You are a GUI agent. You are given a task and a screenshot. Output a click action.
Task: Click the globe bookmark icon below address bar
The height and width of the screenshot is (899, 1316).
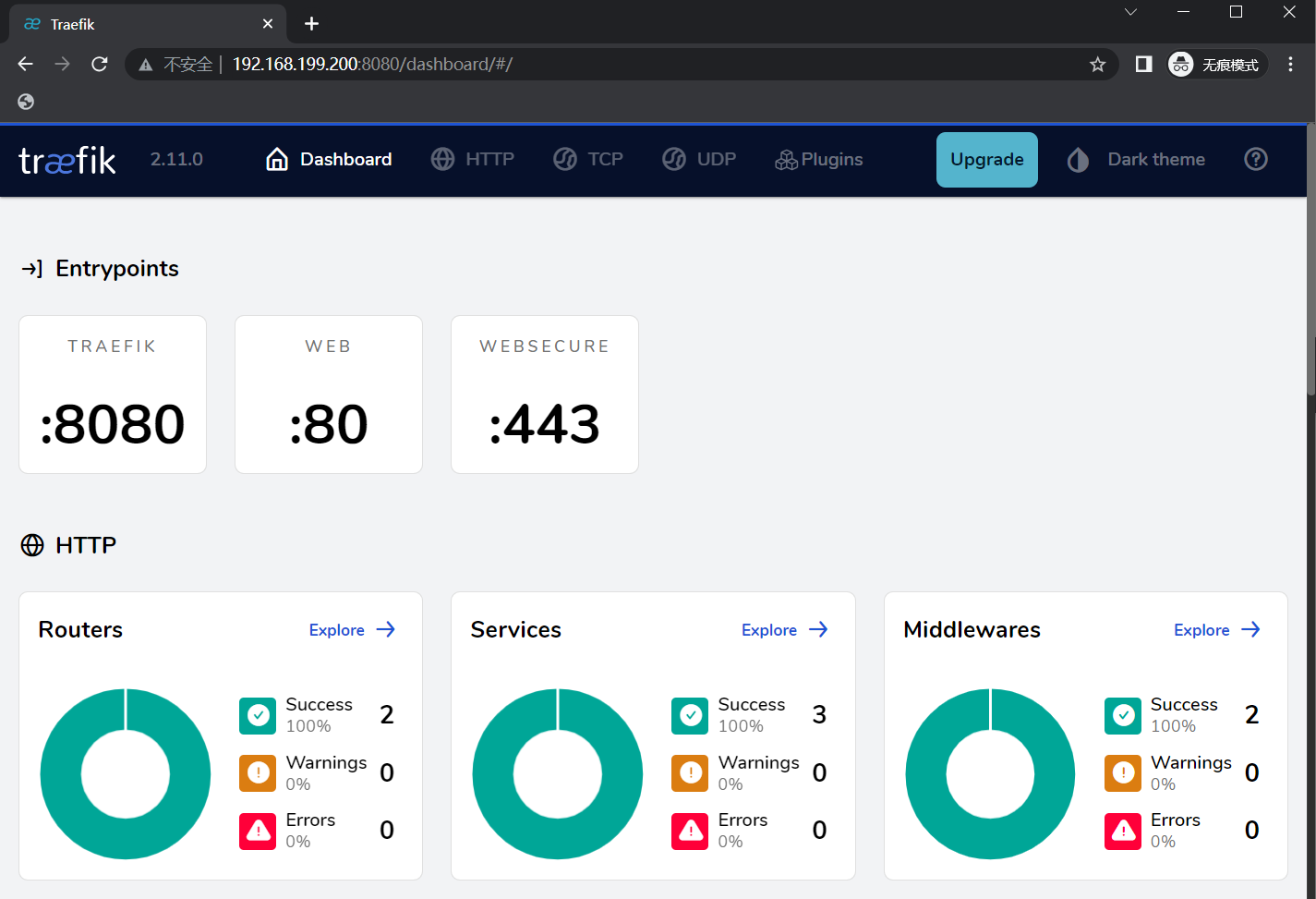coord(26,102)
